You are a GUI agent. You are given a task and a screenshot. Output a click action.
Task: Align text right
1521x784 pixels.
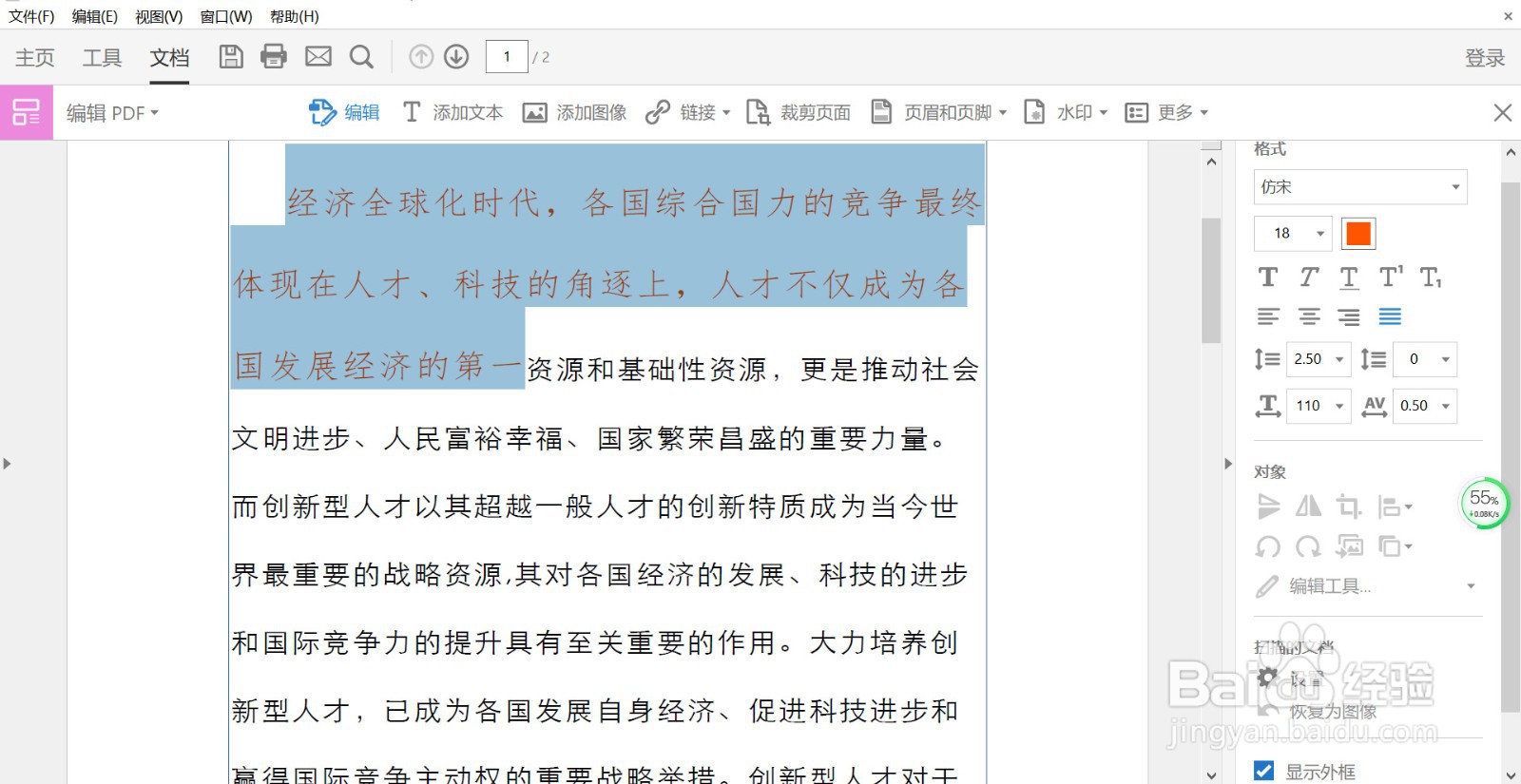coord(1349,316)
